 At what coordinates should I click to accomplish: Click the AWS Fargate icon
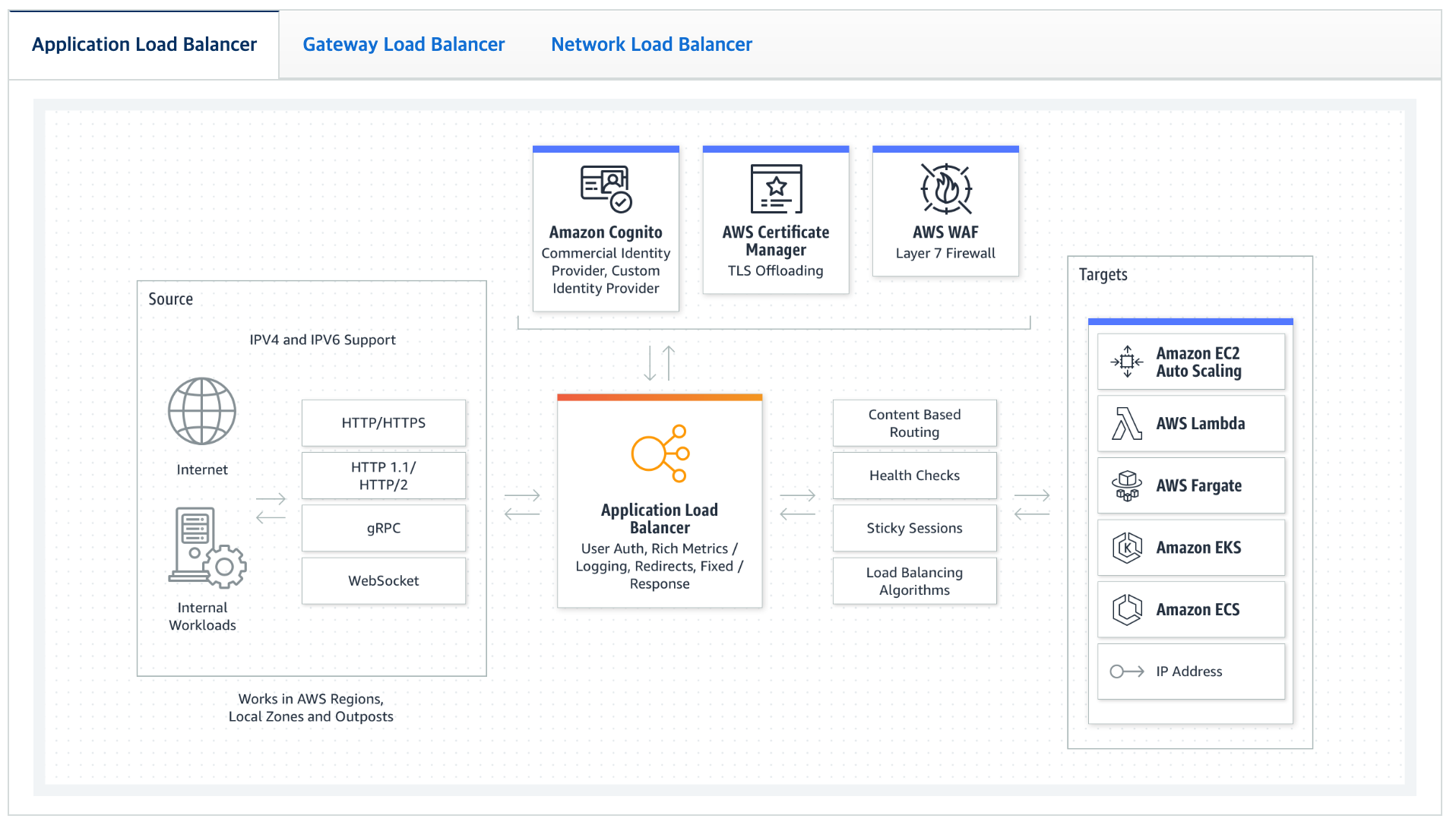click(x=1127, y=486)
